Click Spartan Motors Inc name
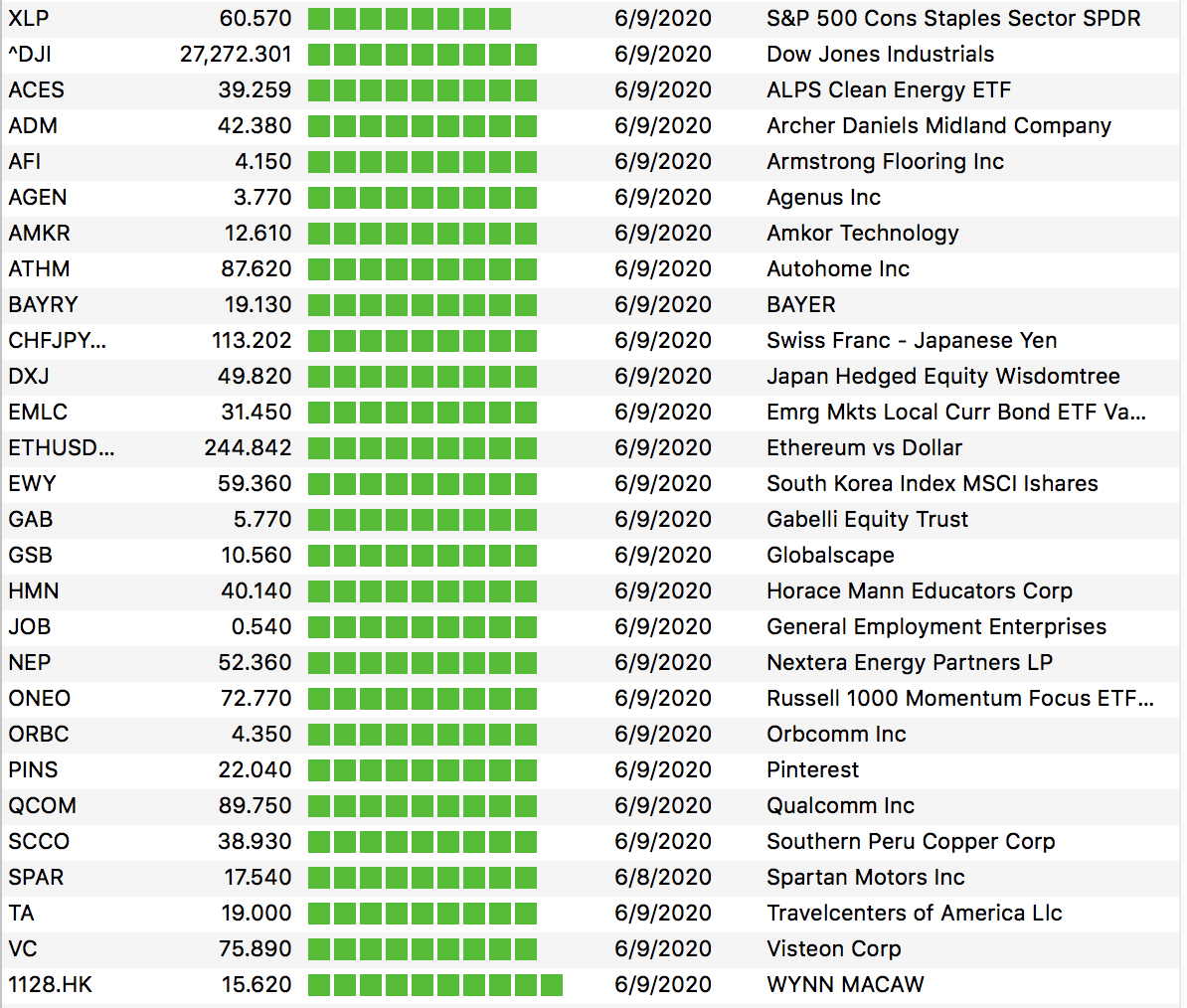Screen dimensions: 1187x1008 tap(865, 877)
